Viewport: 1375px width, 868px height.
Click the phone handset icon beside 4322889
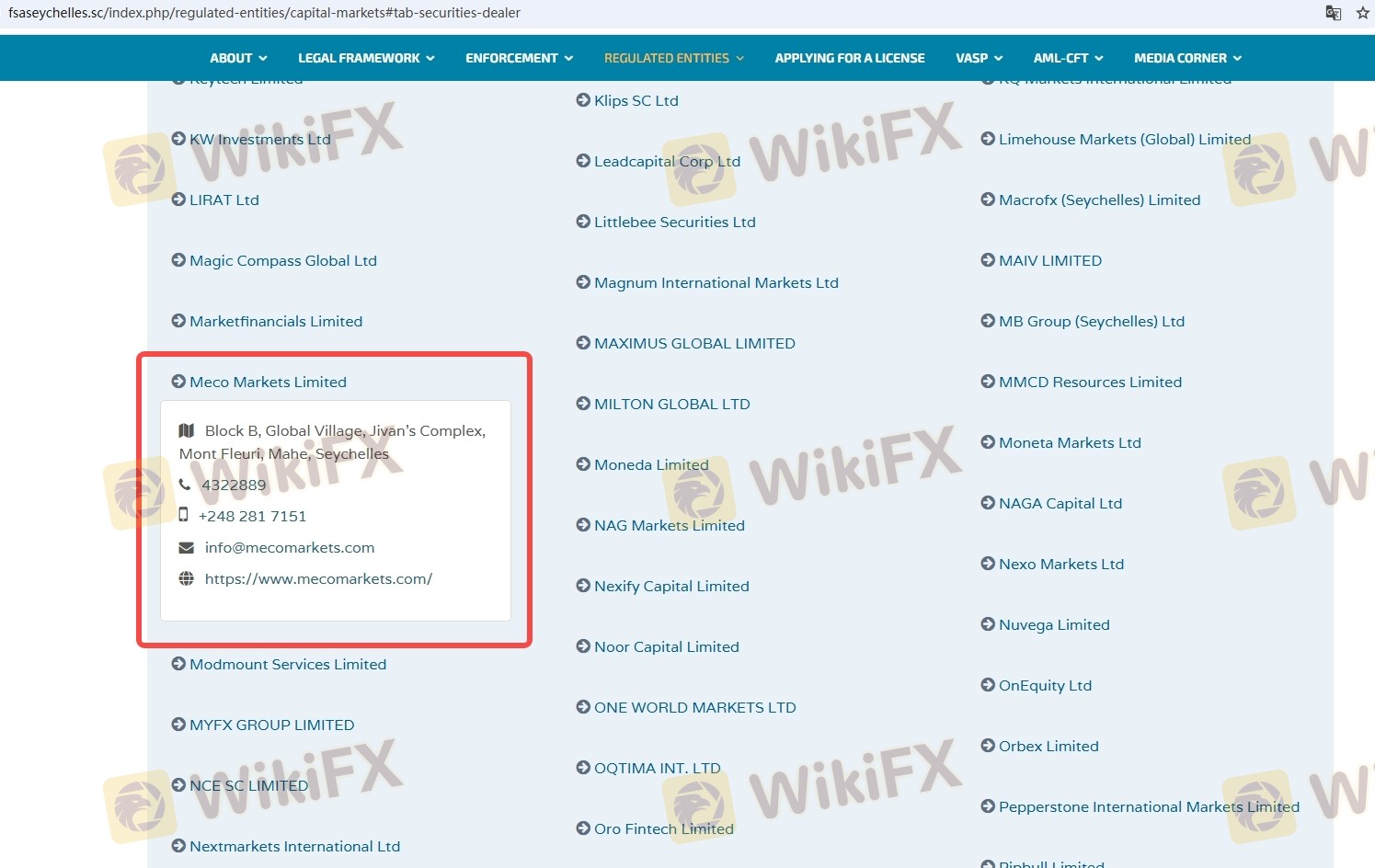point(185,485)
